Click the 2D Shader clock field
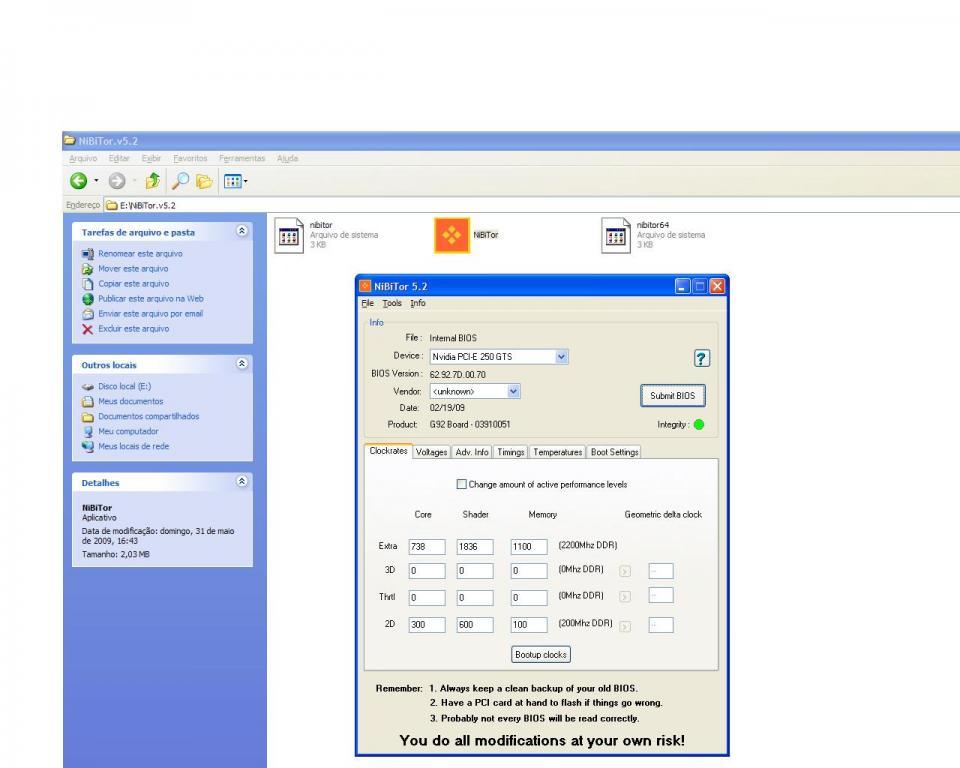 pos(475,625)
